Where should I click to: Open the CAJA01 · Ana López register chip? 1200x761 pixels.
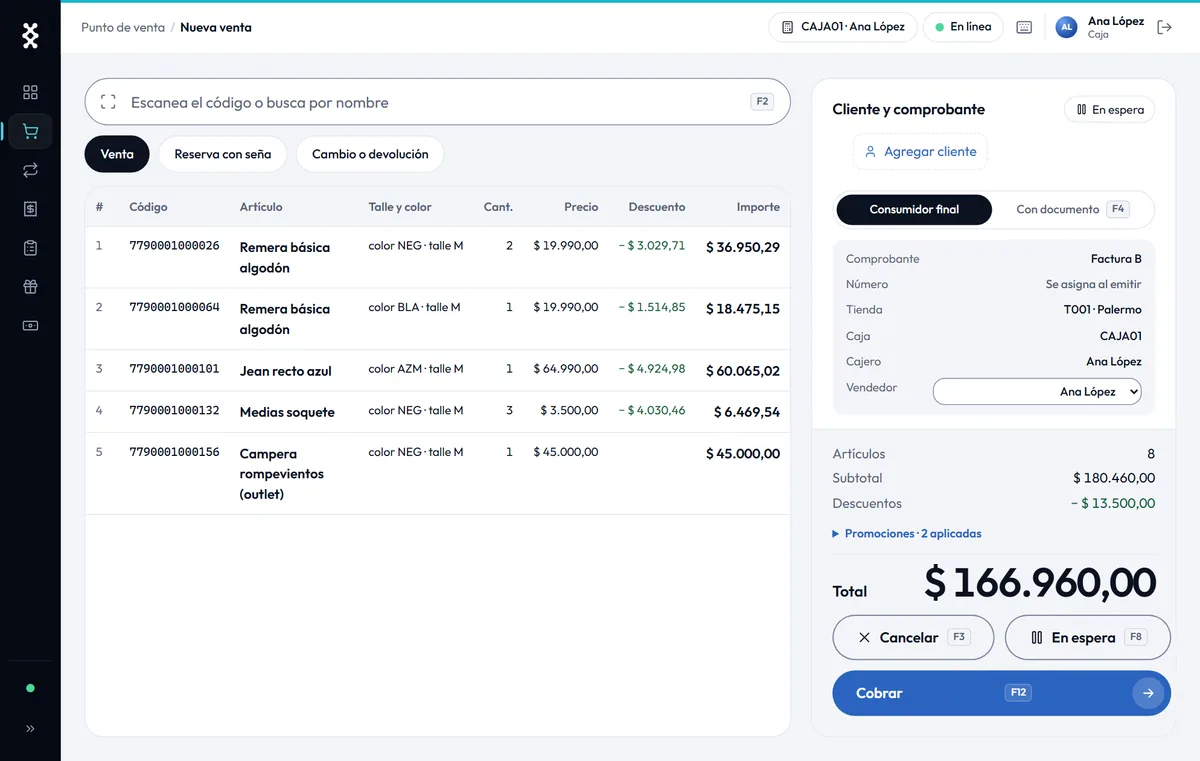843,27
